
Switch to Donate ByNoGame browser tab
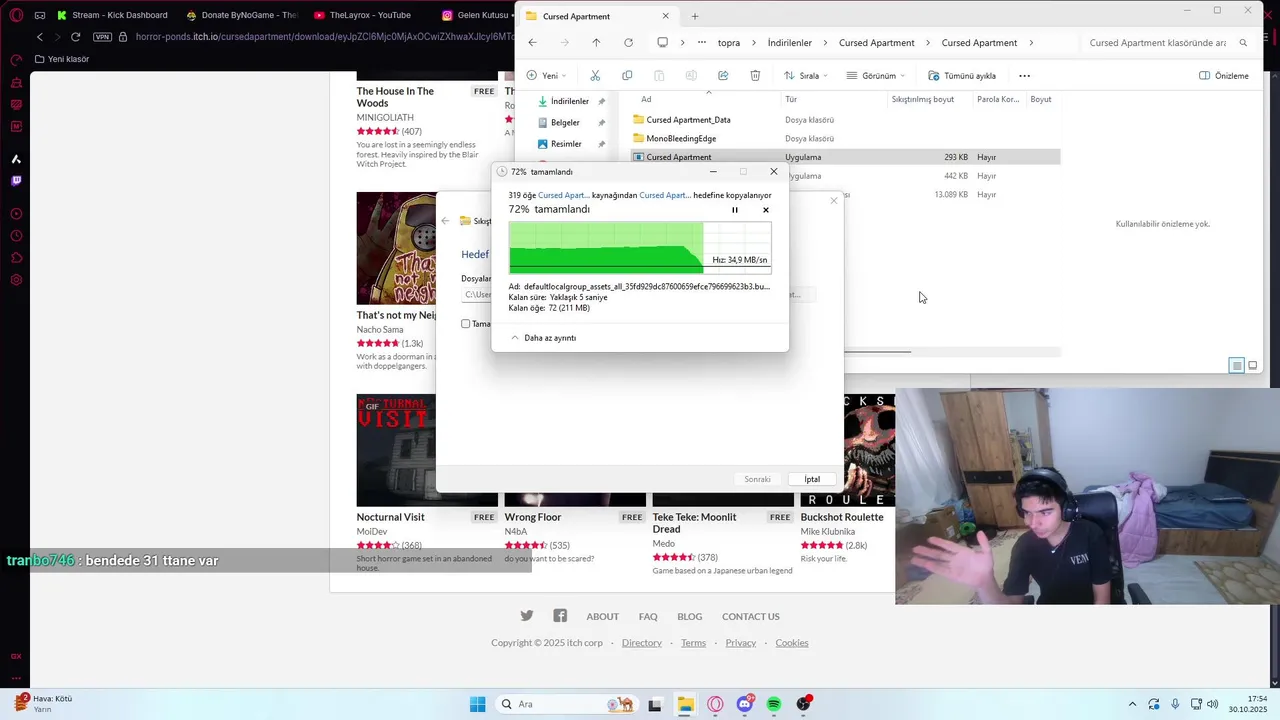(x=241, y=15)
